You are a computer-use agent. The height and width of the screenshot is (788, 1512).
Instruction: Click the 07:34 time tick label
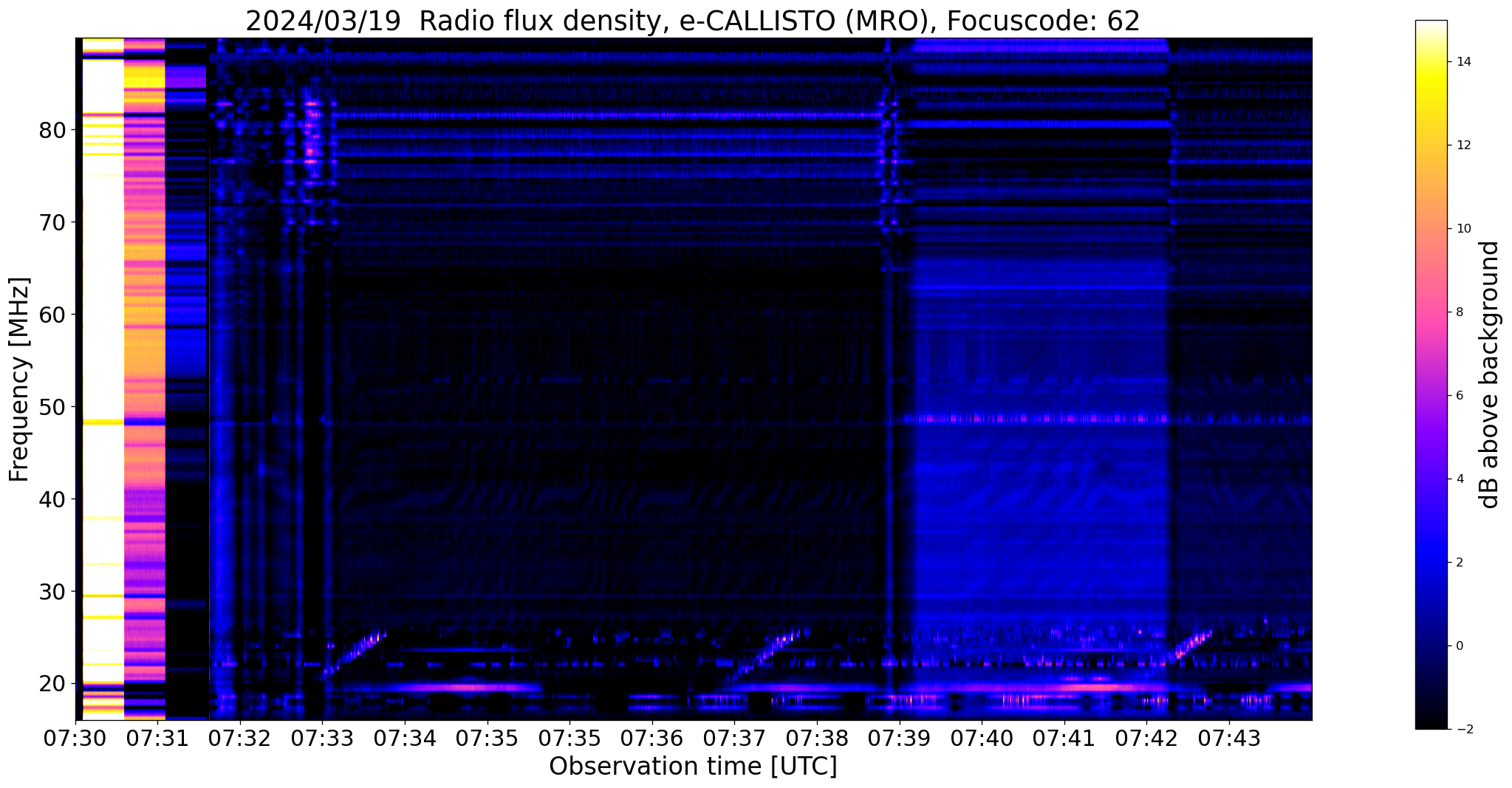(405, 739)
